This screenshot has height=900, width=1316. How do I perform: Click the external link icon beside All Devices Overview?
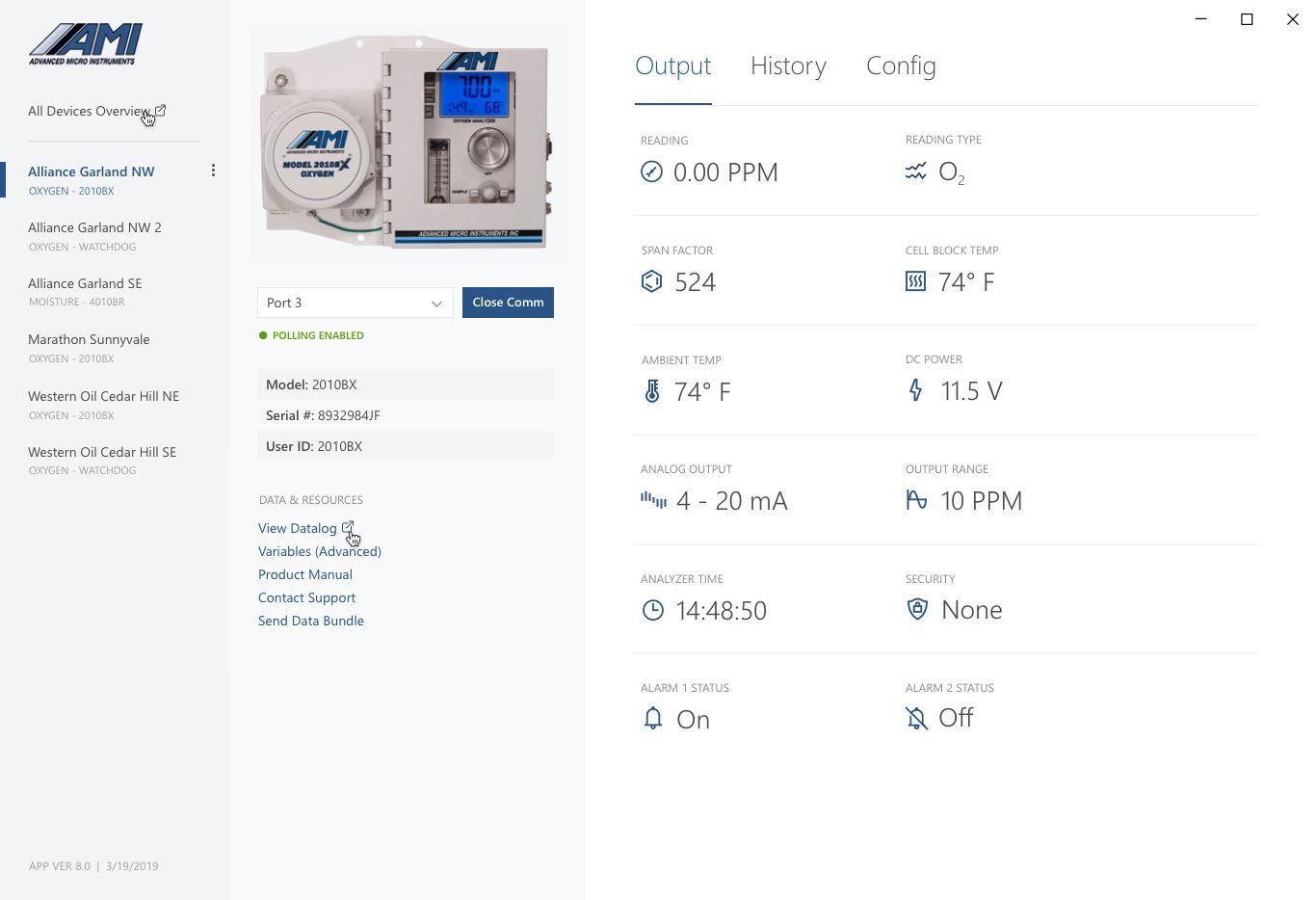pyautogui.click(x=160, y=111)
